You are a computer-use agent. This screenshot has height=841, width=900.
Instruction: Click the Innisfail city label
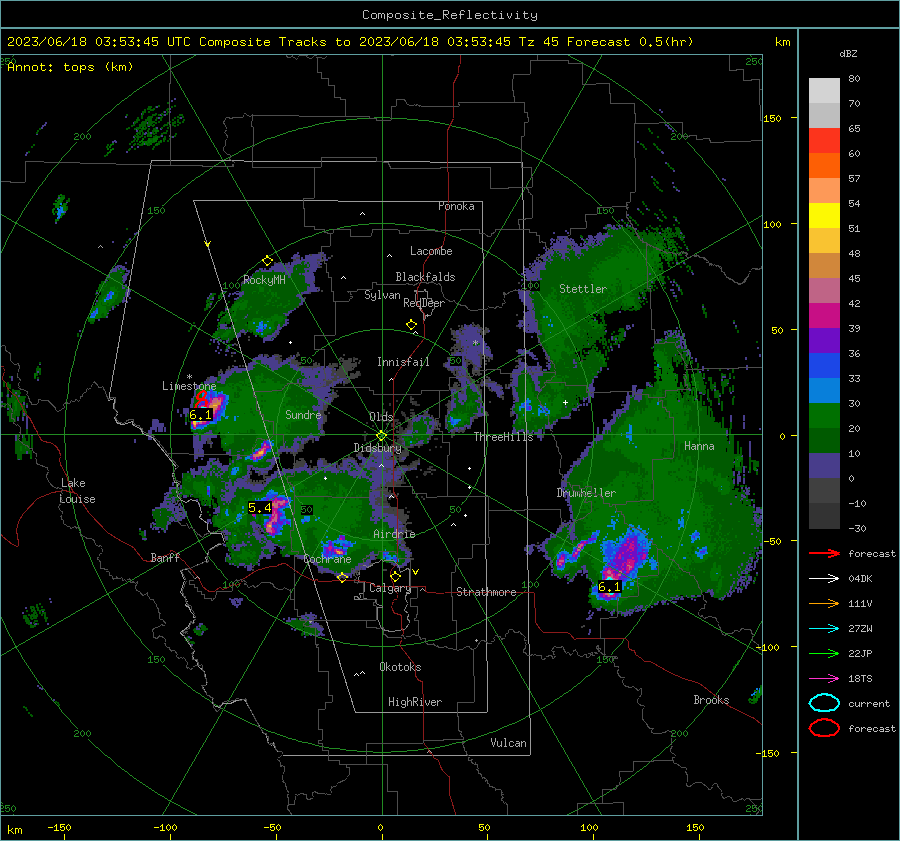click(x=403, y=362)
